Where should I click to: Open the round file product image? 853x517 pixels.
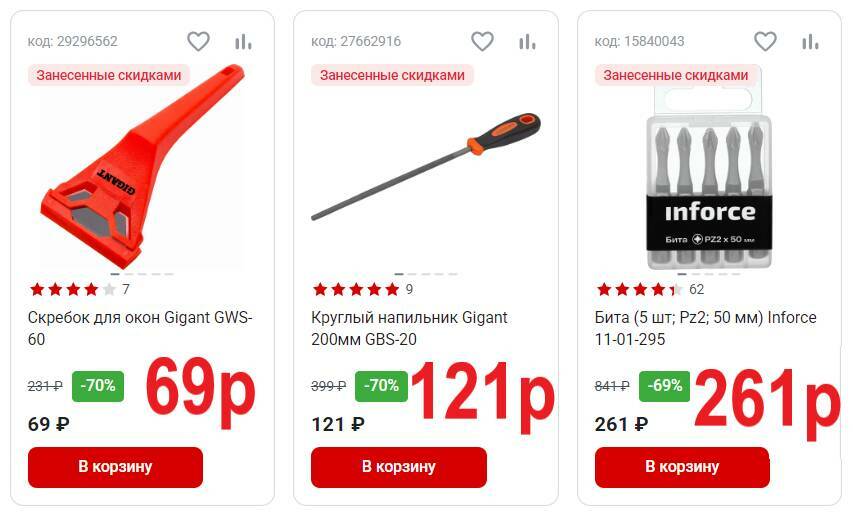(x=426, y=166)
